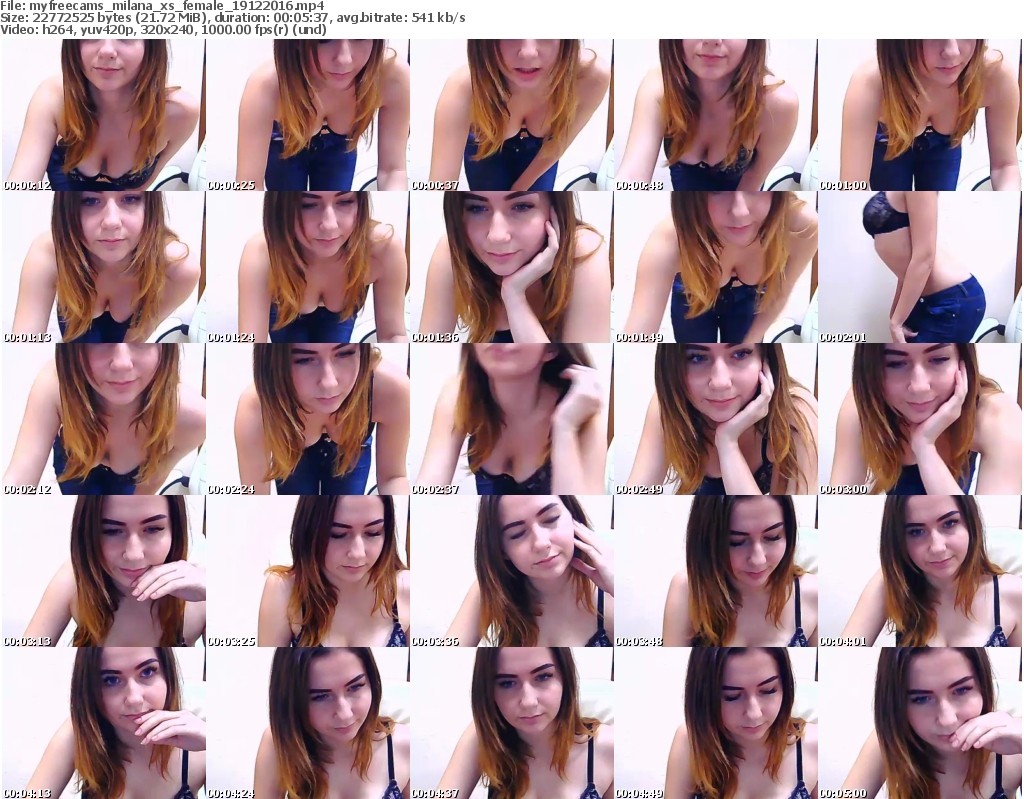Open the frame timestamped 00:01:36
1024x799 pixels.
[511, 267]
